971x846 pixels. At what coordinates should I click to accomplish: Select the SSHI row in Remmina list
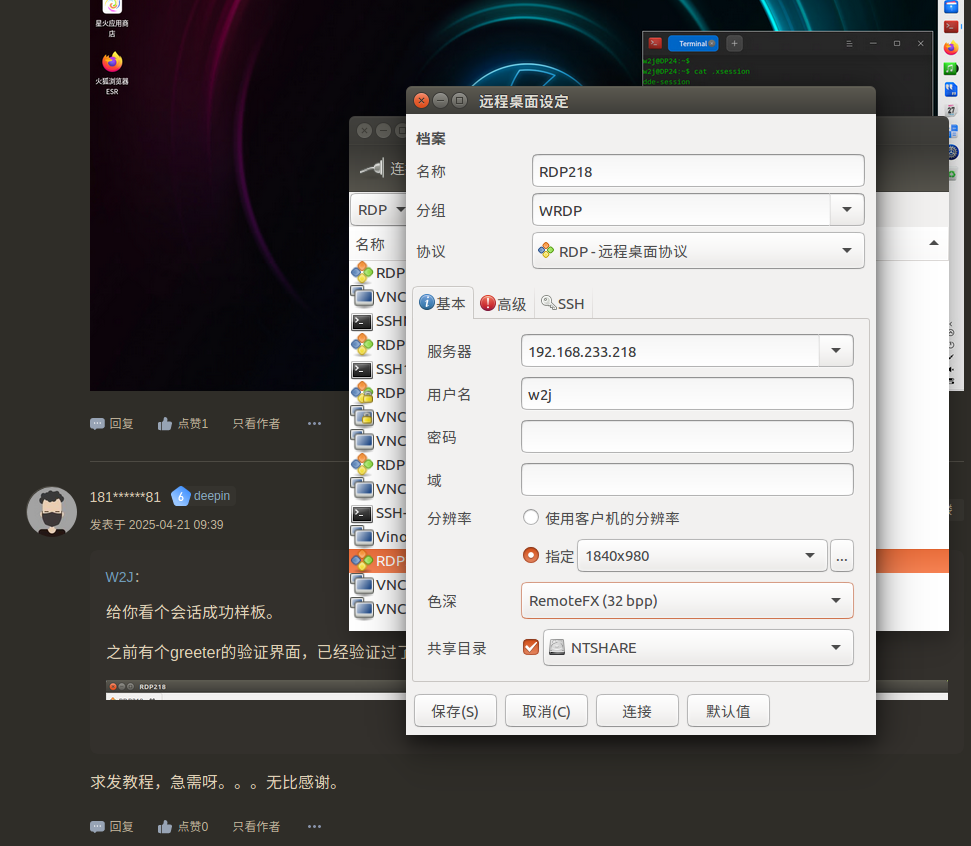(378, 321)
